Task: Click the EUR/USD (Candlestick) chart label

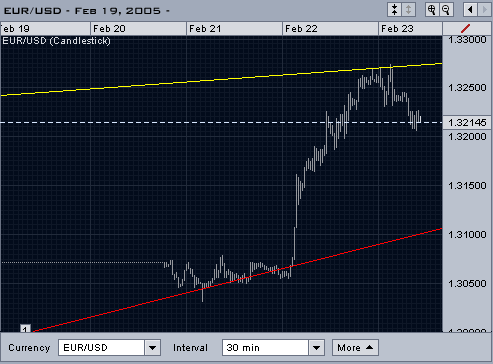Action: pyautogui.click(x=56, y=41)
